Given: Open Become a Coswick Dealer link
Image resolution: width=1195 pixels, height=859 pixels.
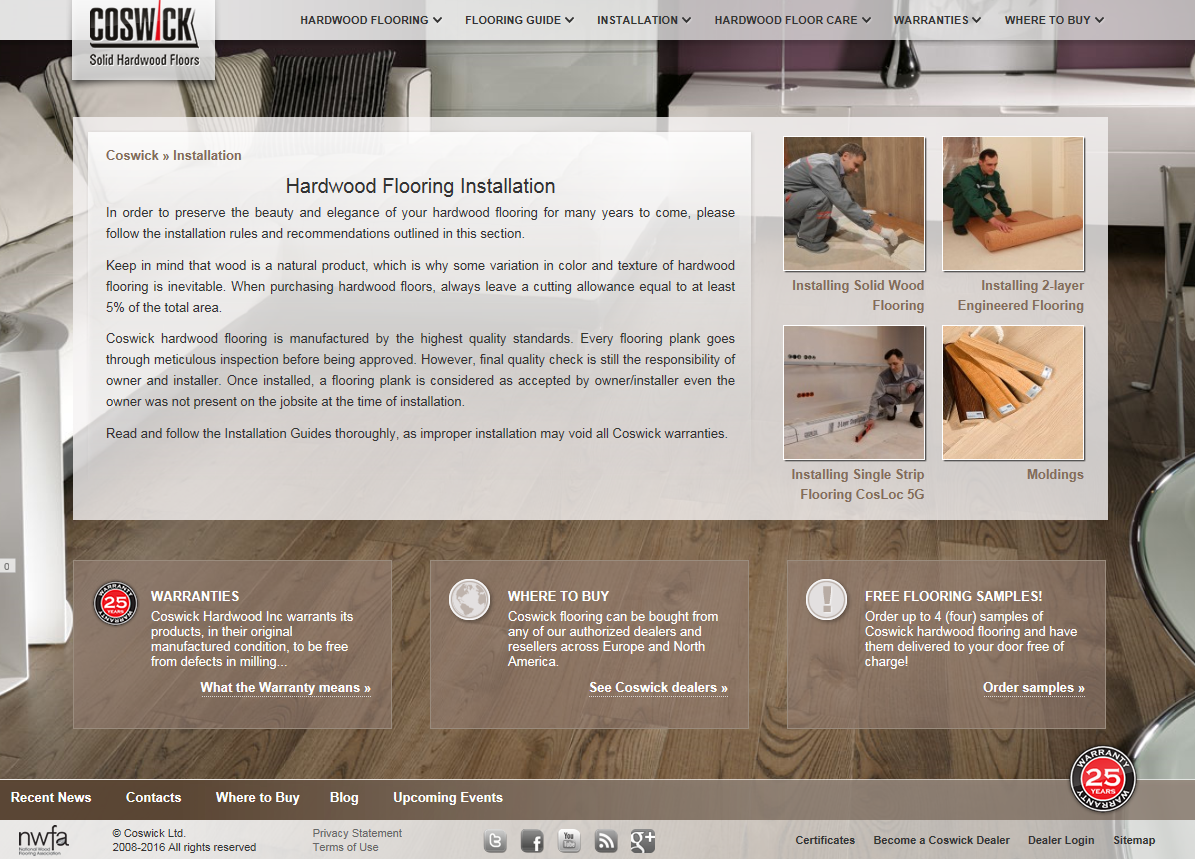Looking at the screenshot, I should 941,840.
